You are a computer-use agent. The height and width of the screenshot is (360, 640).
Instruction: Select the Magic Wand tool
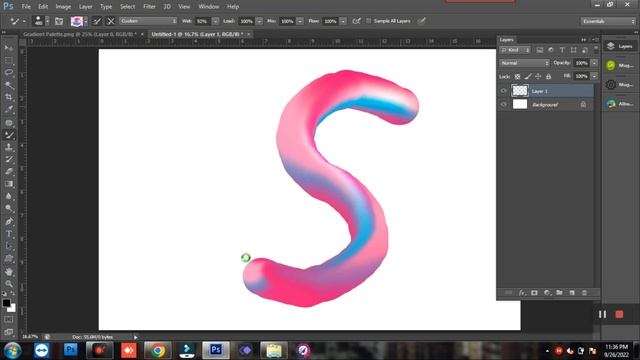(x=9, y=85)
